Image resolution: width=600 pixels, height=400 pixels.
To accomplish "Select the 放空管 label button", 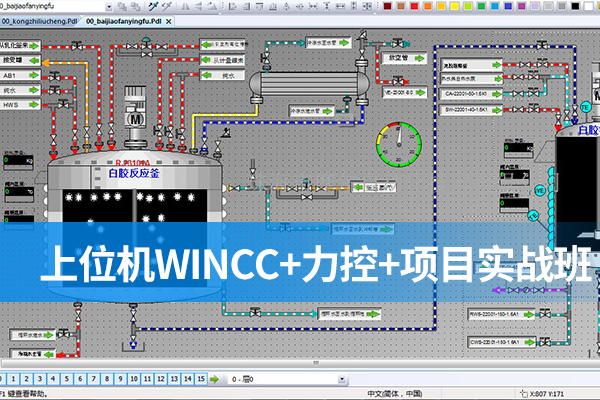I will tap(404, 58).
